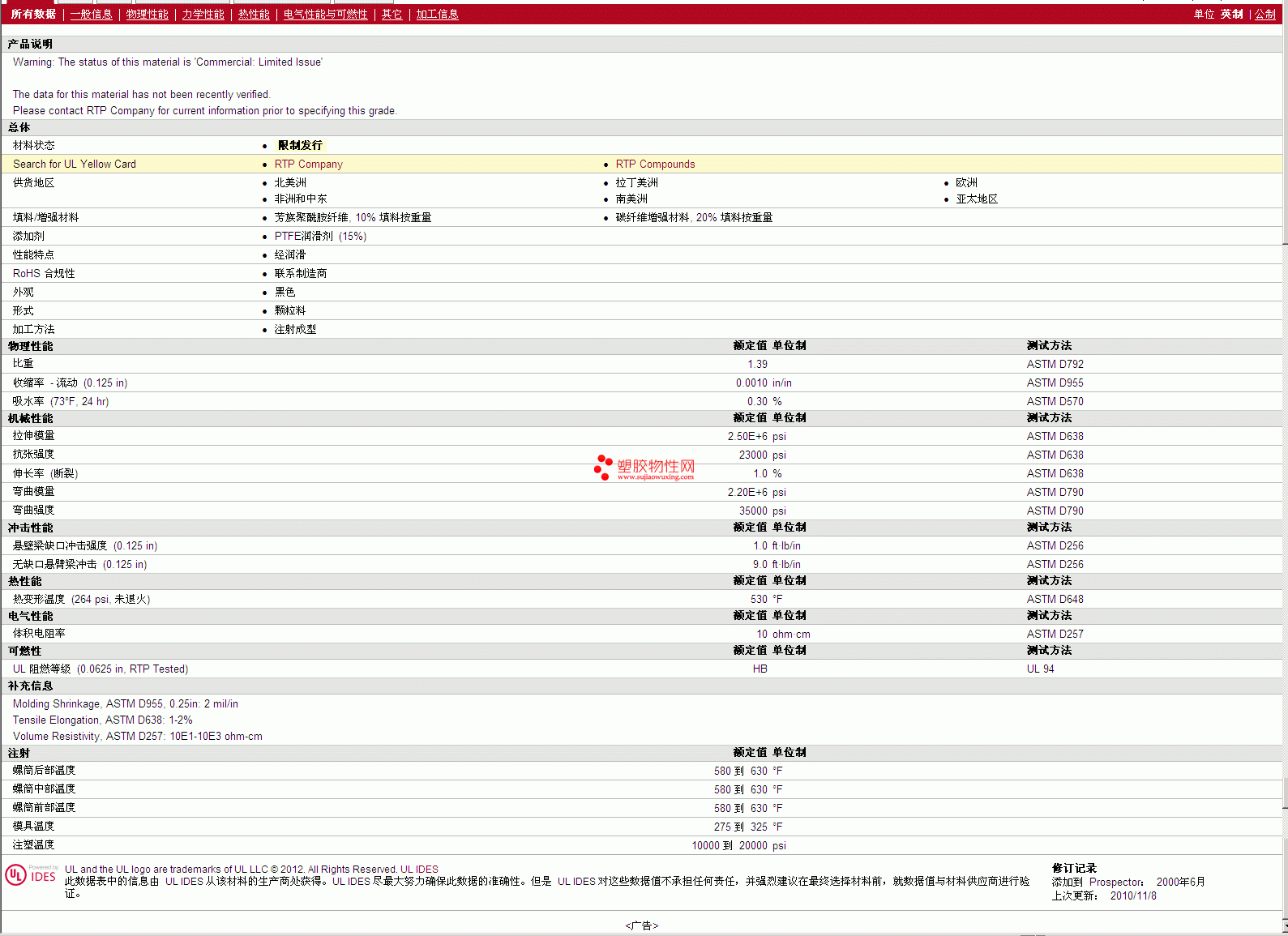Click the 悬壁梁缺口冲击强度 row label
The height and width of the screenshot is (936, 1288).
[x=85, y=546]
